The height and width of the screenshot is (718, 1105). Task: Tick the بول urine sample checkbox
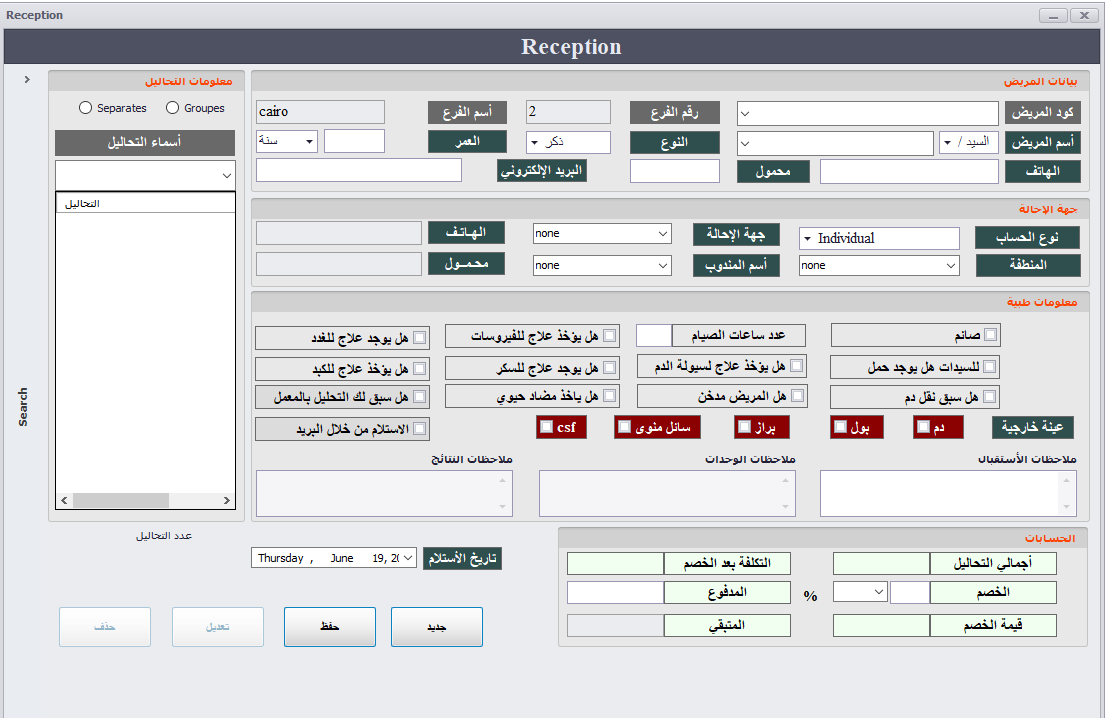click(840, 428)
